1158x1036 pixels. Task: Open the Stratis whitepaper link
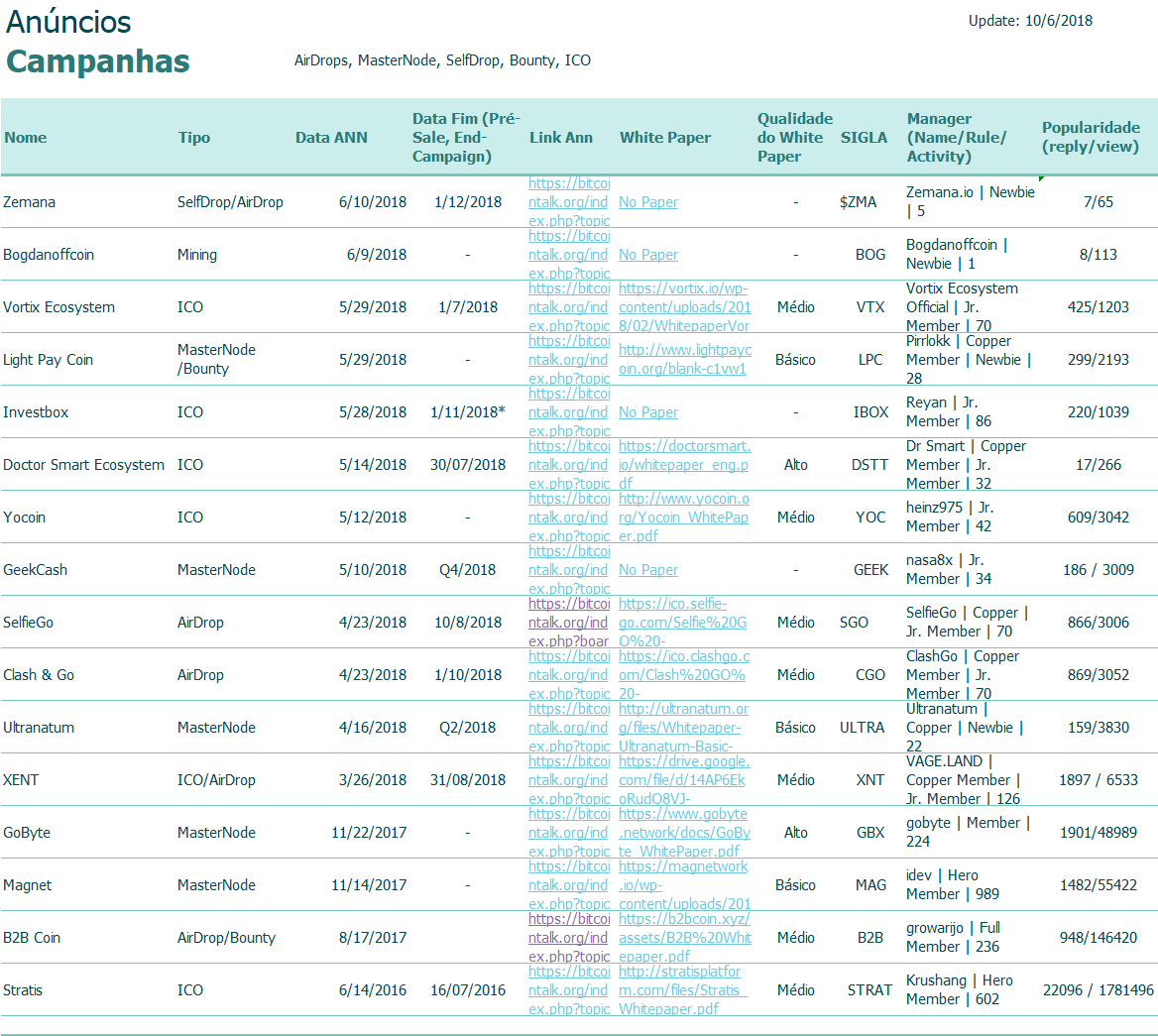(683, 989)
